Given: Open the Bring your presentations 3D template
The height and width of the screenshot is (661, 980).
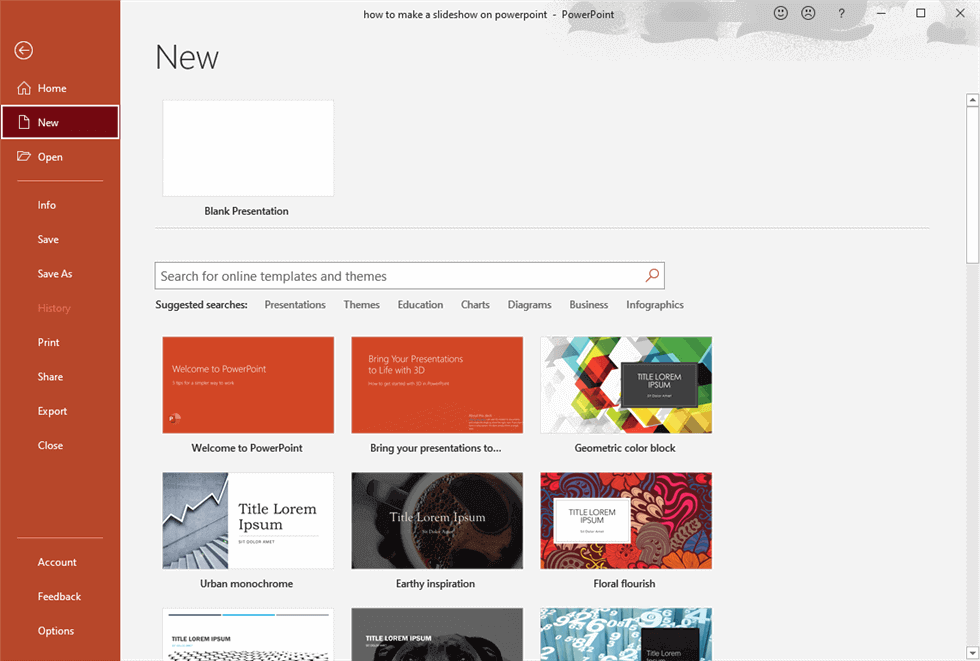Looking at the screenshot, I should coord(437,385).
